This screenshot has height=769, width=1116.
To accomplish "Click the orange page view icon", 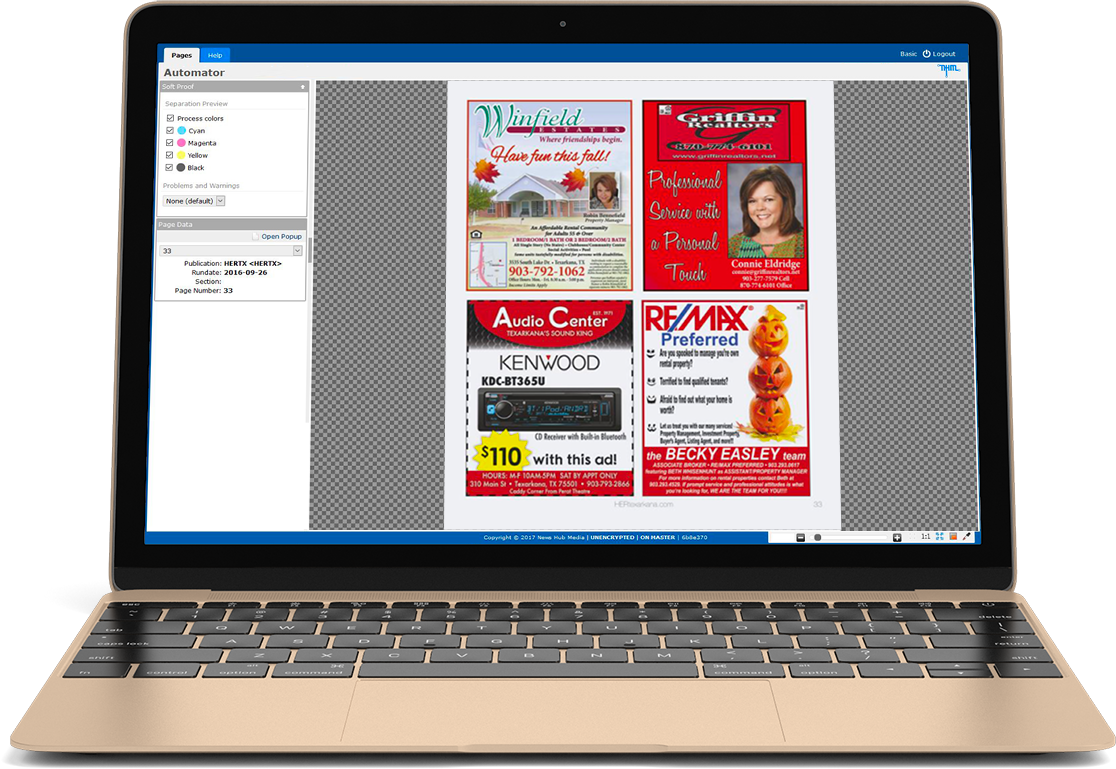I will 953,536.
